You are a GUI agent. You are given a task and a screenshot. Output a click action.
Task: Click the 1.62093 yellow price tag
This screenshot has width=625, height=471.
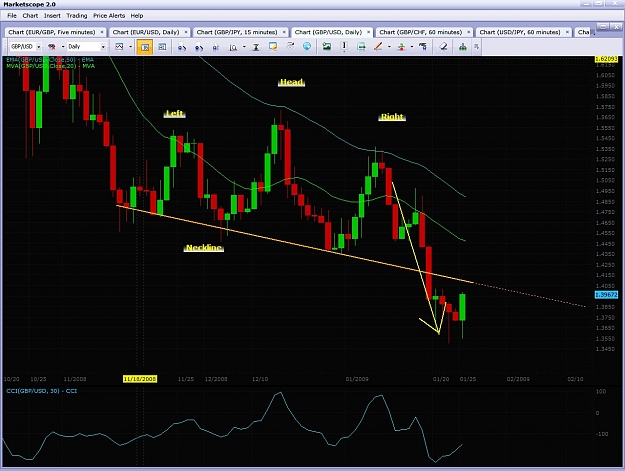tap(606, 59)
